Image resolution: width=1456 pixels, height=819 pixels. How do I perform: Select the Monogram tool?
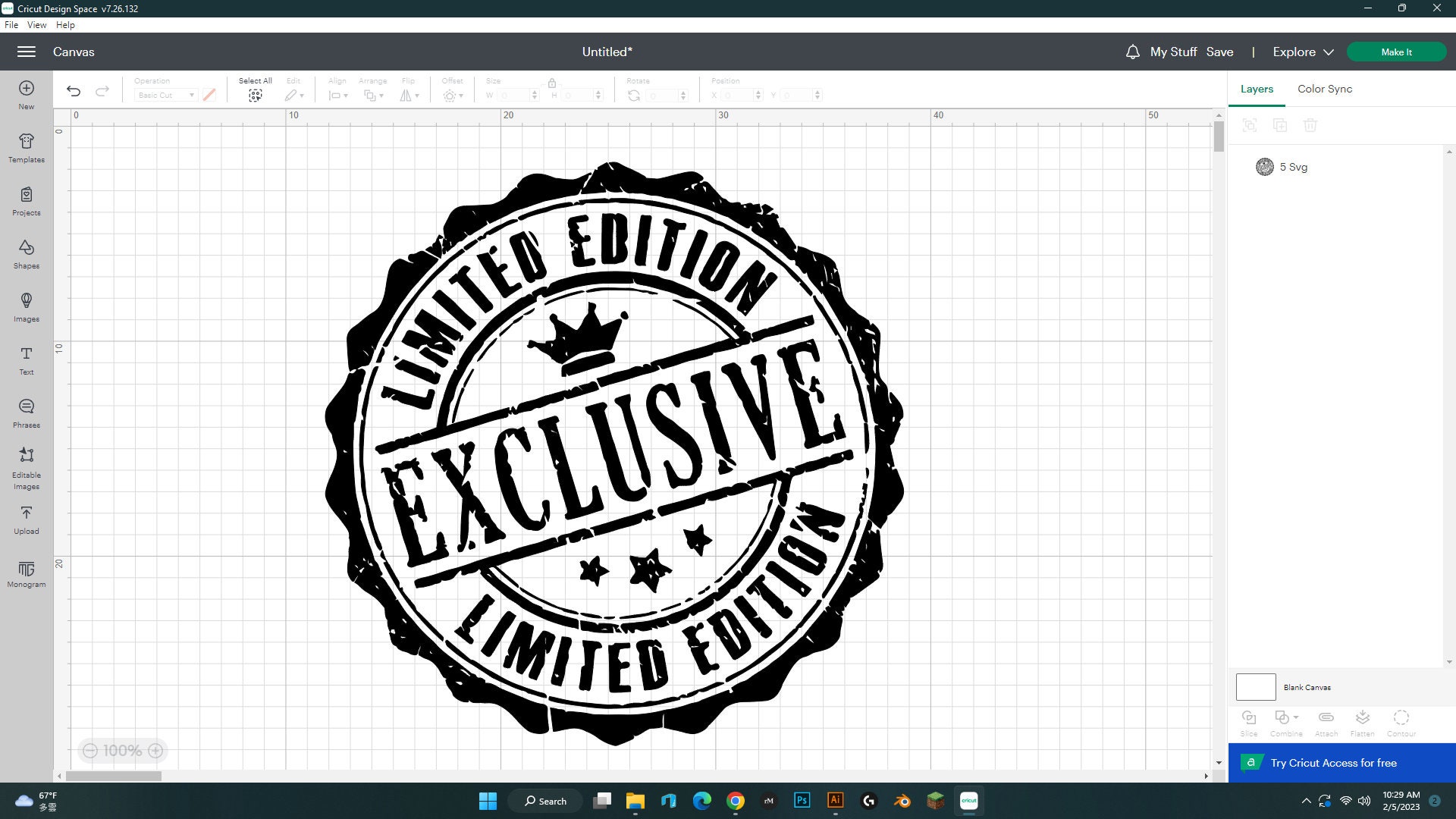tap(26, 573)
